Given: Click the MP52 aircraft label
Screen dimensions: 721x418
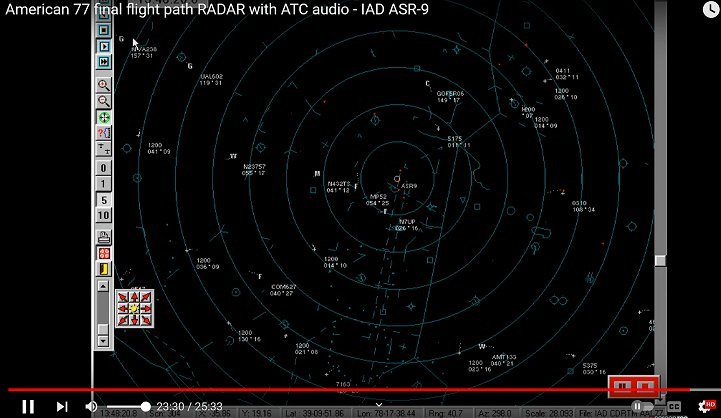Looking at the screenshot, I should 378,196.
